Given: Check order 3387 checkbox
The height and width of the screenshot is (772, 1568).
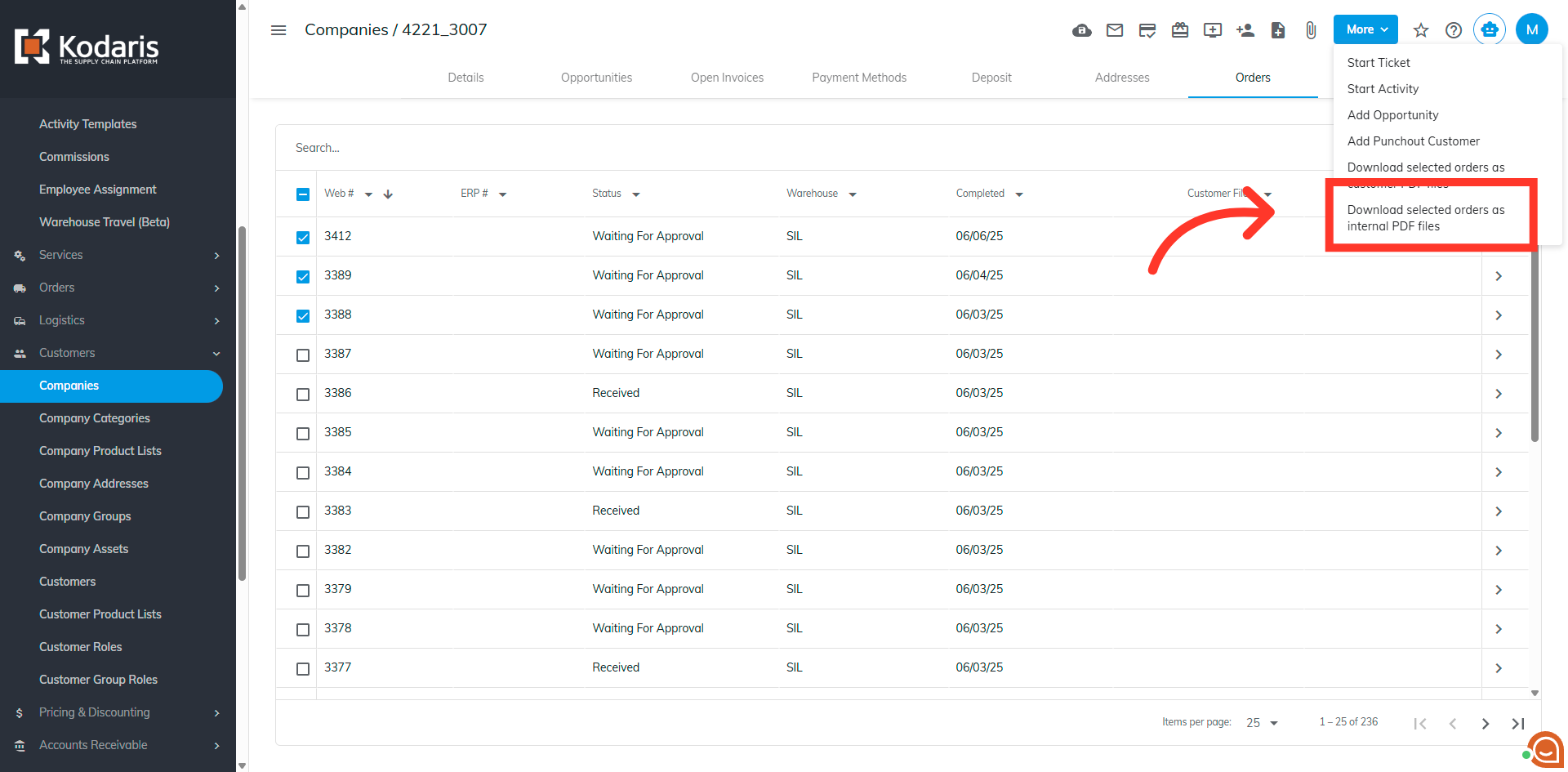Looking at the screenshot, I should point(303,355).
